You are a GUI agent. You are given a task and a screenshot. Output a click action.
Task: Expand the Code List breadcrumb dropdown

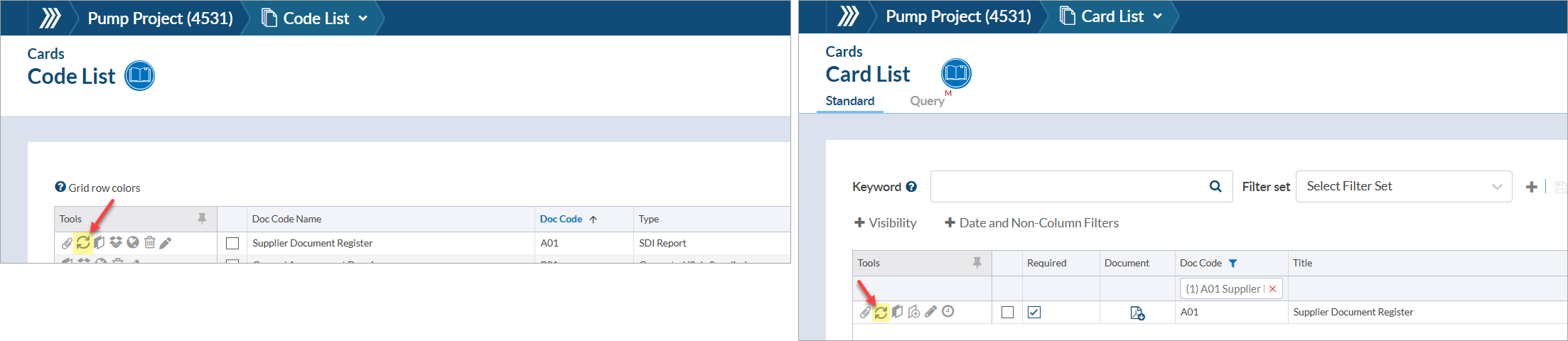point(363,18)
